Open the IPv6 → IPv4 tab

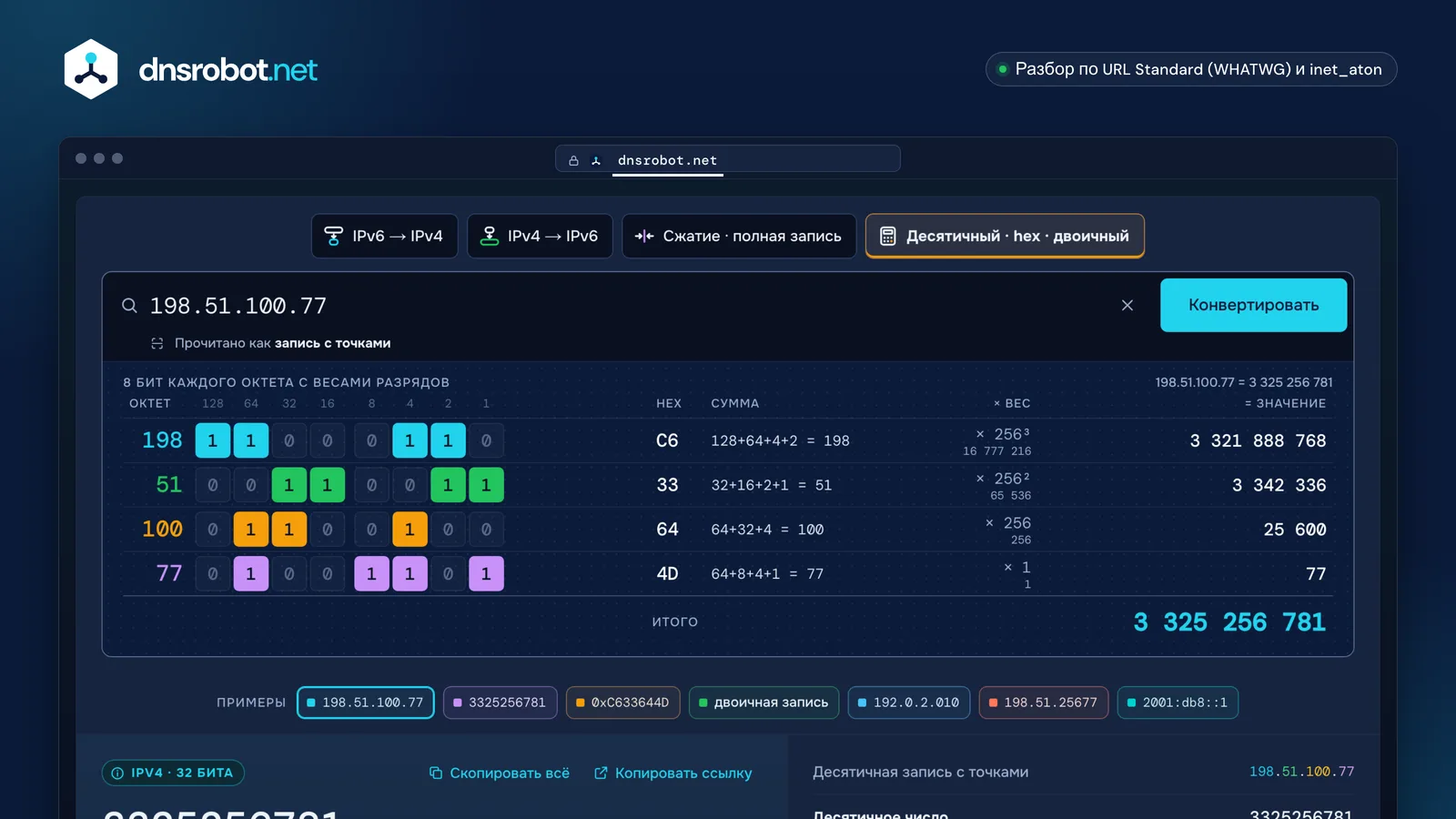[384, 237]
